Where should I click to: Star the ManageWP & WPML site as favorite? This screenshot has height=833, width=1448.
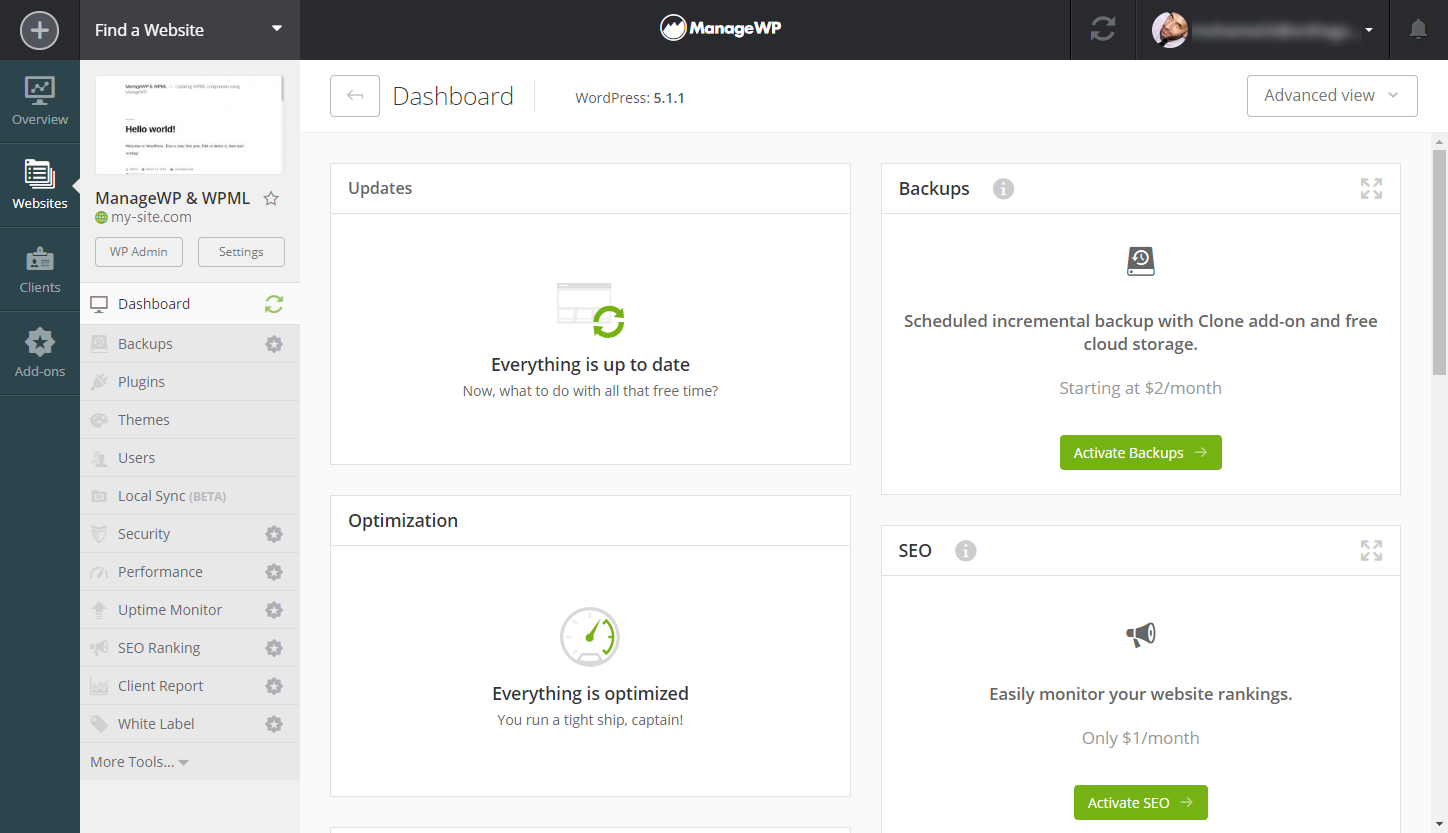click(x=270, y=198)
